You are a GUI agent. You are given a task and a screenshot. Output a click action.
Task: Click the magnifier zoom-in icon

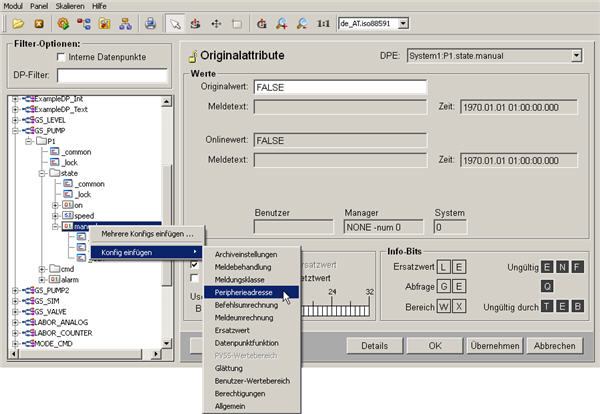(284, 21)
